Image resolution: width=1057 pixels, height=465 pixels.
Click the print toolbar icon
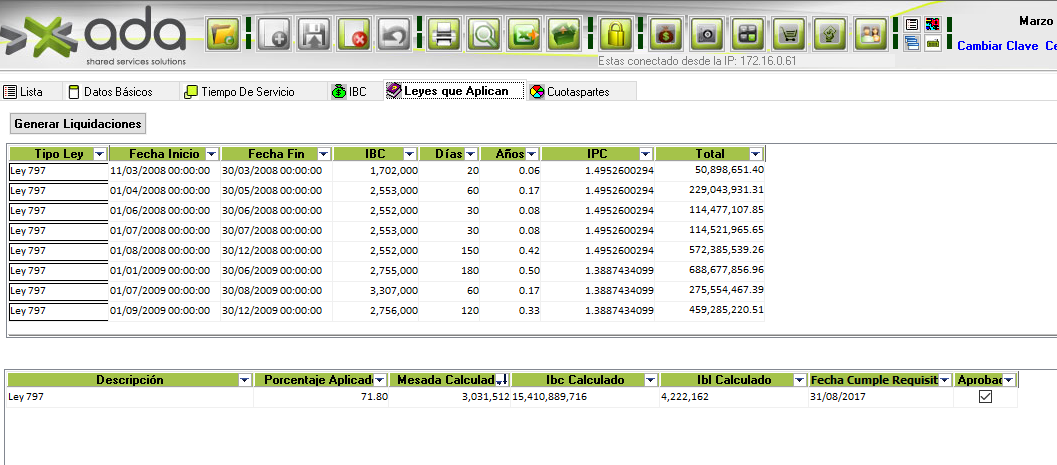point(444,35)
